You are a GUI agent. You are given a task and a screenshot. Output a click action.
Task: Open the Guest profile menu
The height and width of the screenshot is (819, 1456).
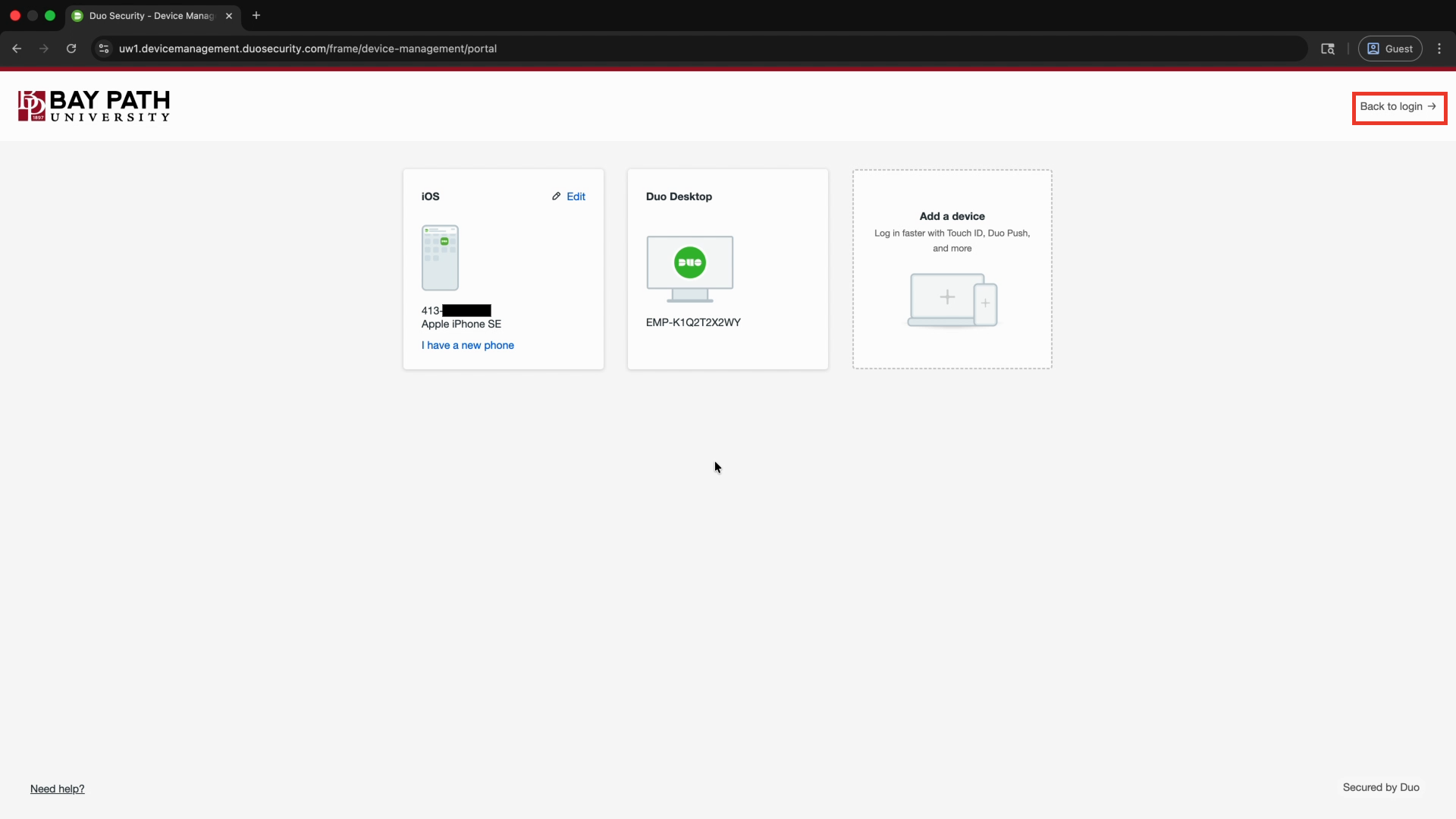tap(1390, 49)
